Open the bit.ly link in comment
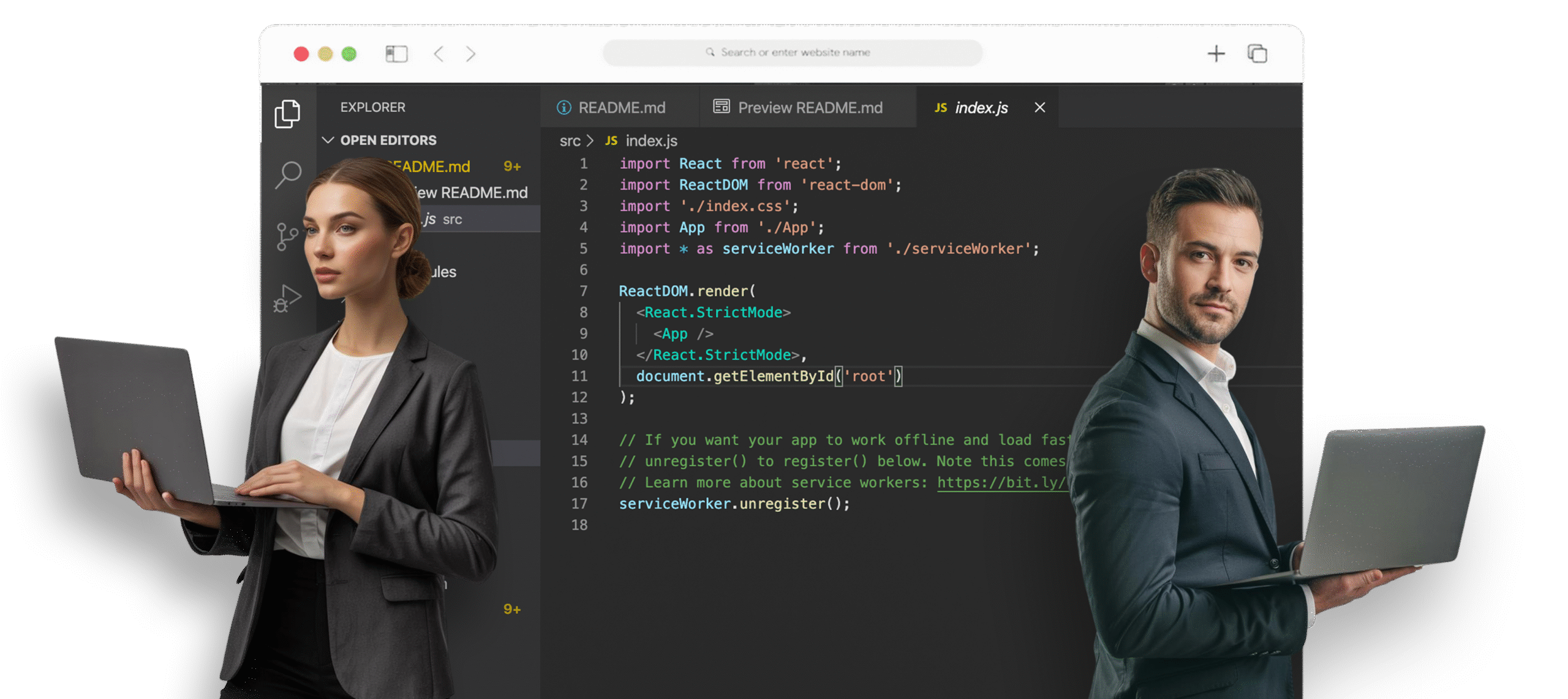The height and width of the screenshot is (699, 1568). pyautogui.click(x=1001, y=482)
